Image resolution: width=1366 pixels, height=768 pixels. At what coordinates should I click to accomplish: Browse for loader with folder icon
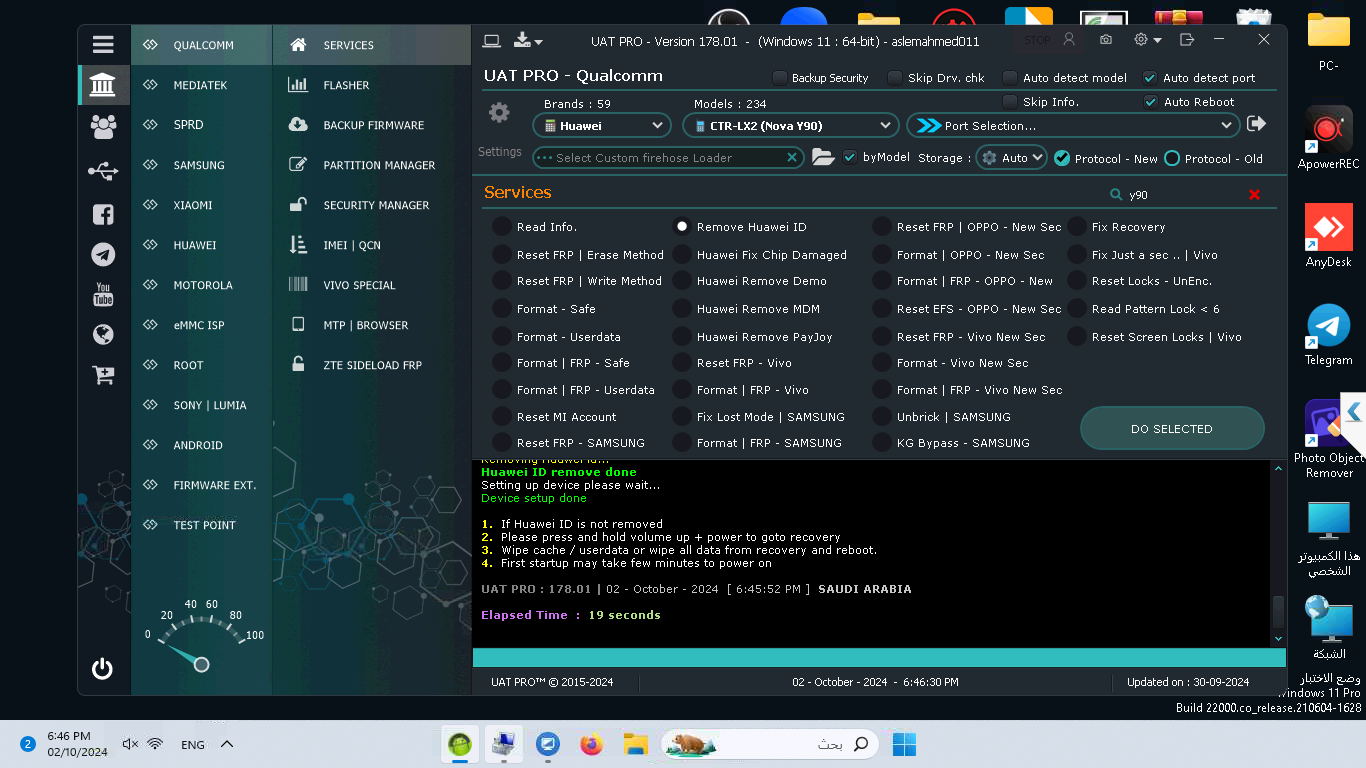[822, 157]
